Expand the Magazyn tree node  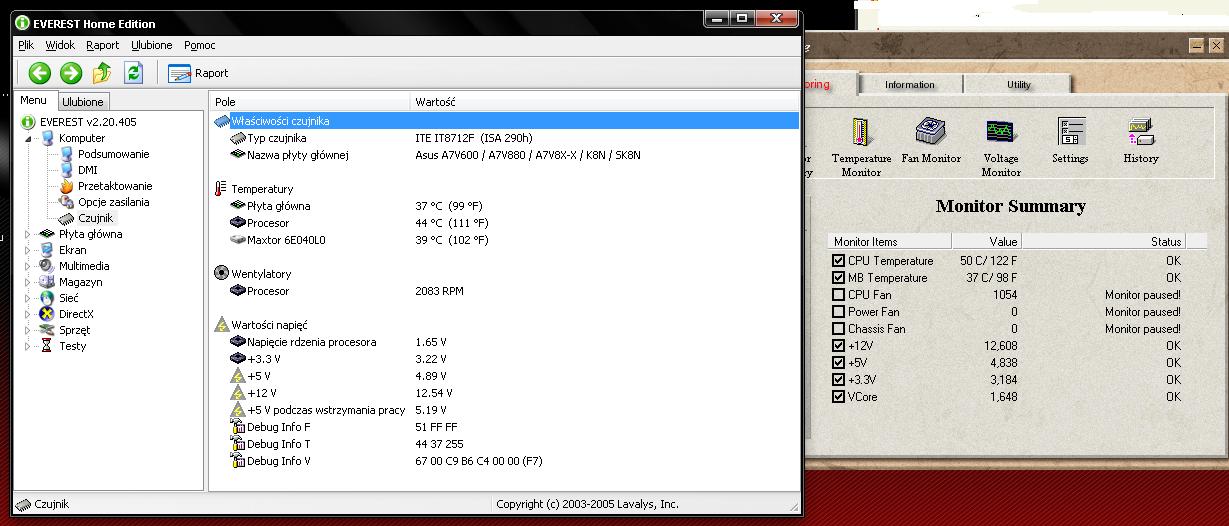pyautogui.click(x=28, y=282)
